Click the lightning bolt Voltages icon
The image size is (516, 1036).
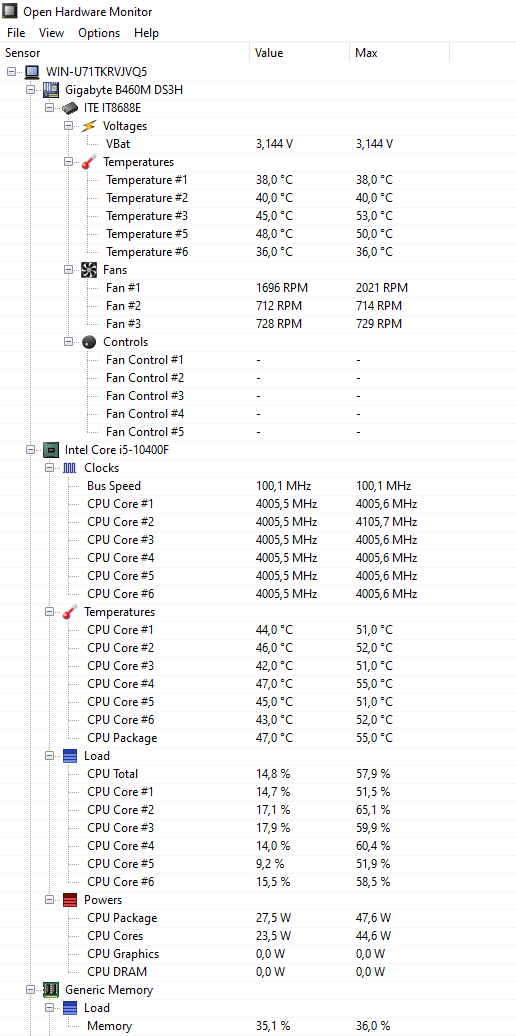click(89, 126)
